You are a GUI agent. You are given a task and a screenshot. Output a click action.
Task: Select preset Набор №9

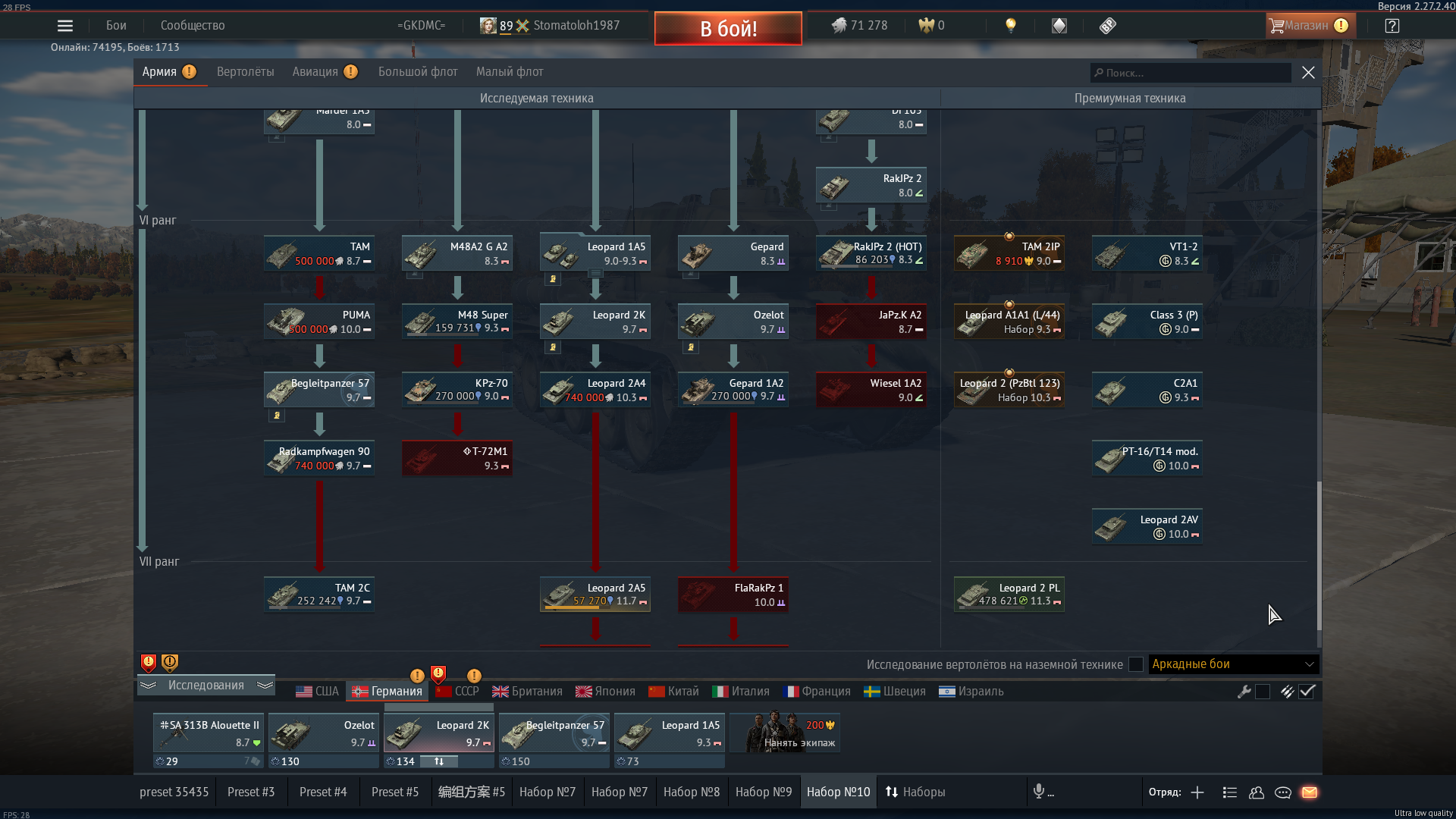(764, 792)
